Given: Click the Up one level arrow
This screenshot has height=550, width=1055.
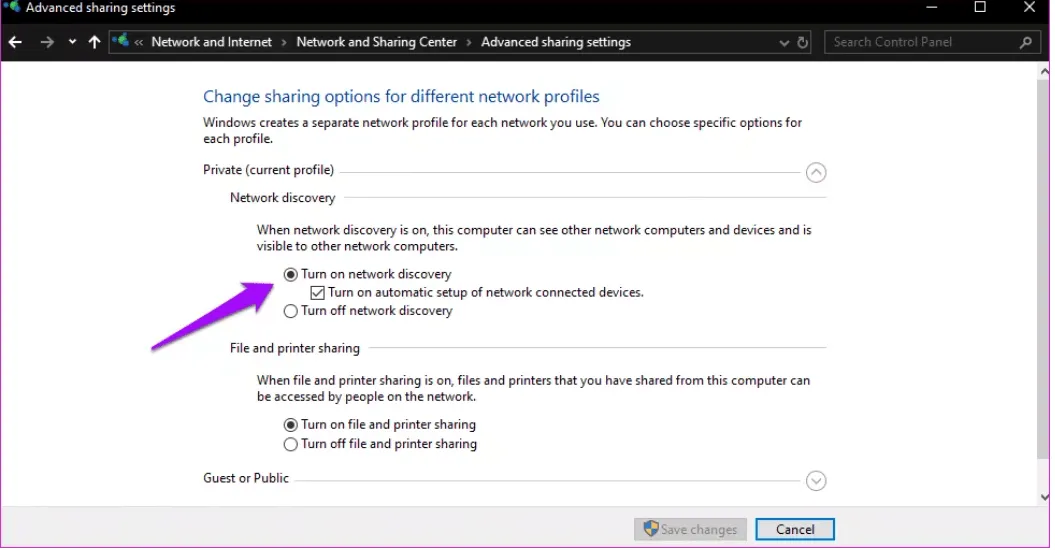Looking at the screenshot, I should point(94,42).
